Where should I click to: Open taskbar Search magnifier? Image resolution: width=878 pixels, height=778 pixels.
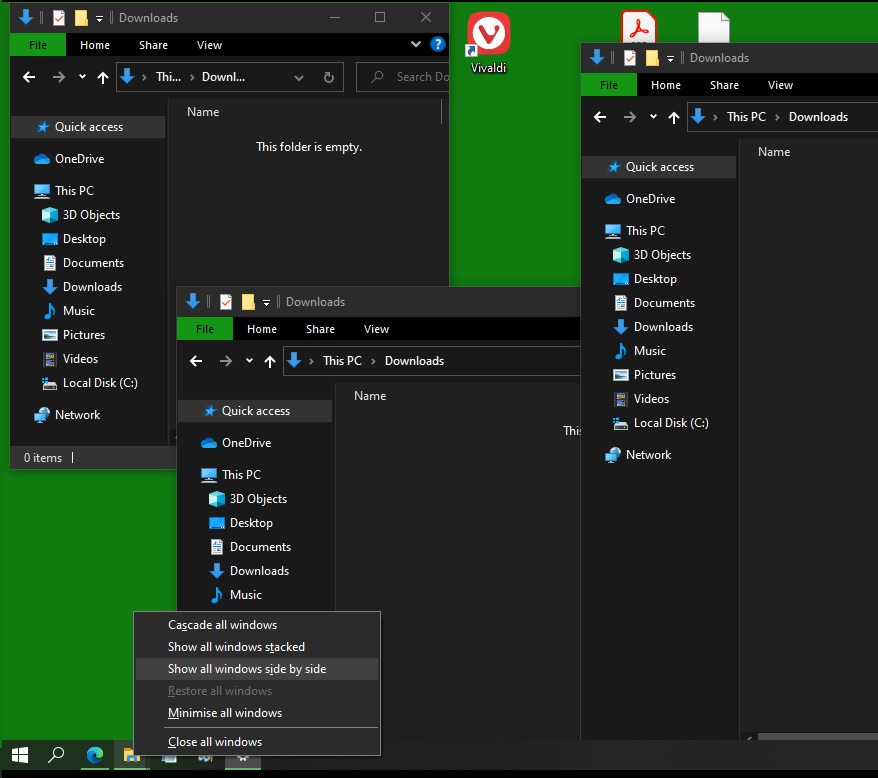click(x=56, y=754)
